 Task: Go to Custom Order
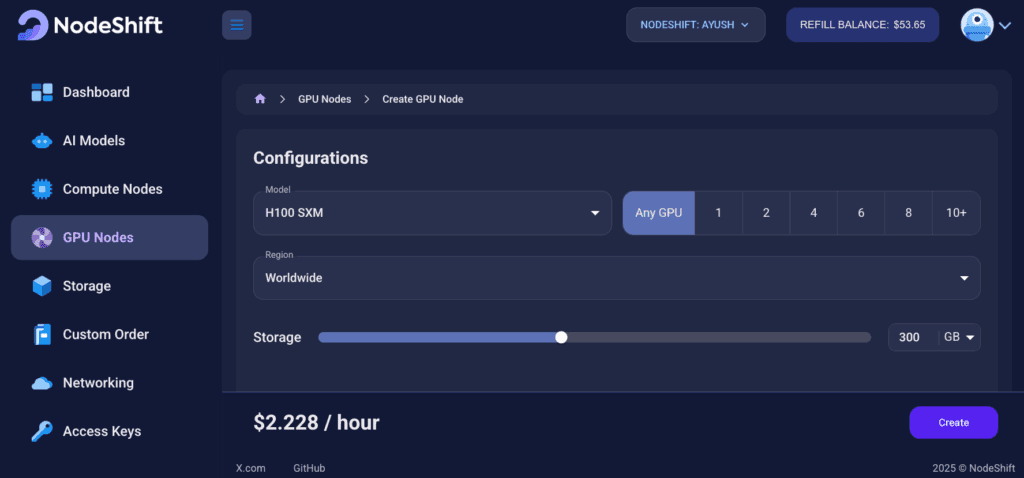(x=109, y=334)
